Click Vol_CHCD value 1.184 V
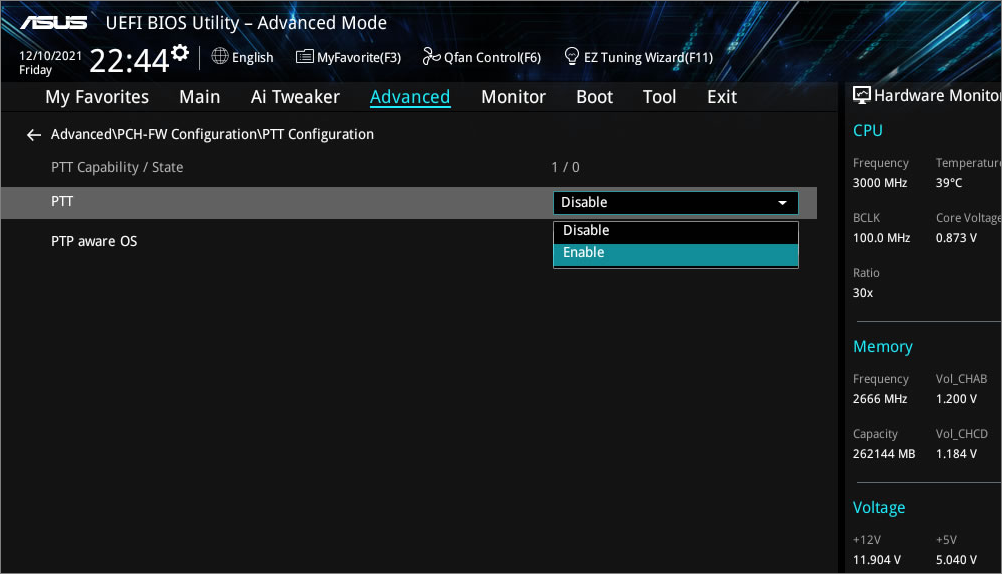1002x574 pixels. [957, 454]
